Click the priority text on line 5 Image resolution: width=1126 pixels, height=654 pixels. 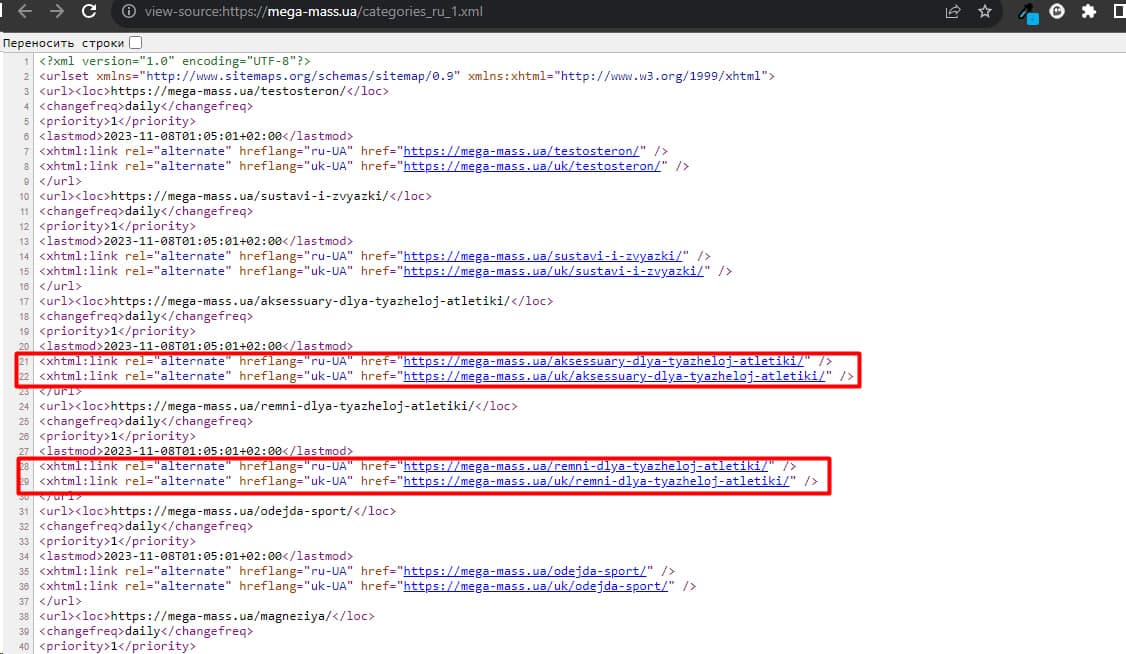pos(117,121)
